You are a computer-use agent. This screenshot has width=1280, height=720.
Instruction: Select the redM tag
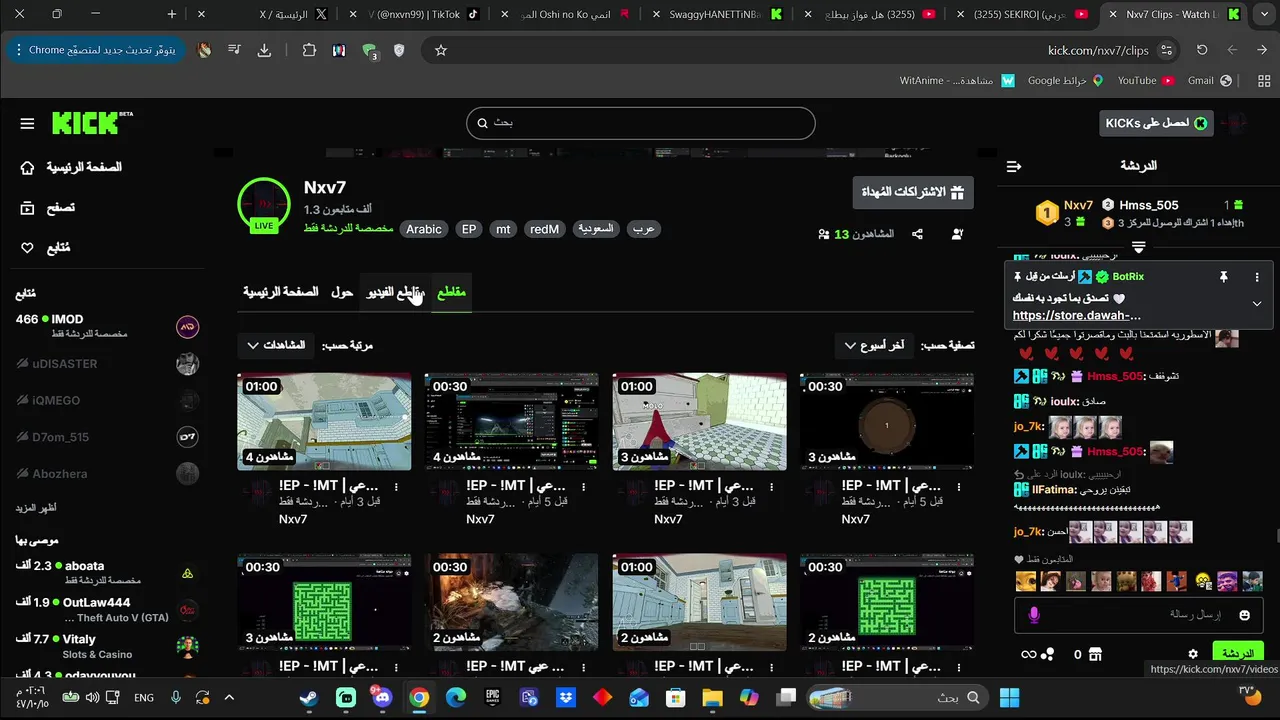(x=544, y=229)
